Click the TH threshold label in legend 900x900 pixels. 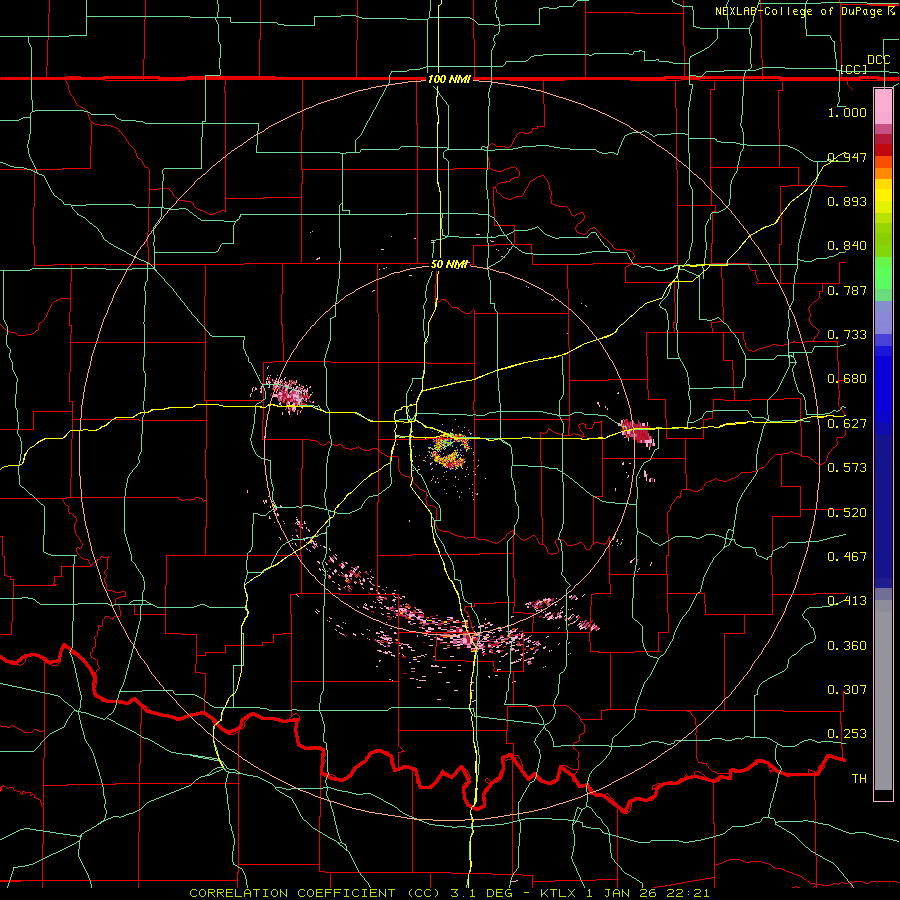[x=859, y=778]
